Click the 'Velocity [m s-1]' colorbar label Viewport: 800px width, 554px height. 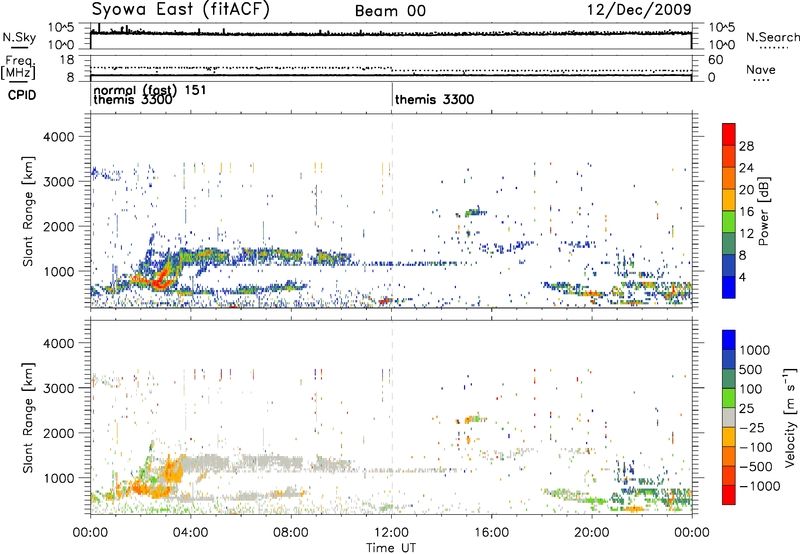click(790, 417)
